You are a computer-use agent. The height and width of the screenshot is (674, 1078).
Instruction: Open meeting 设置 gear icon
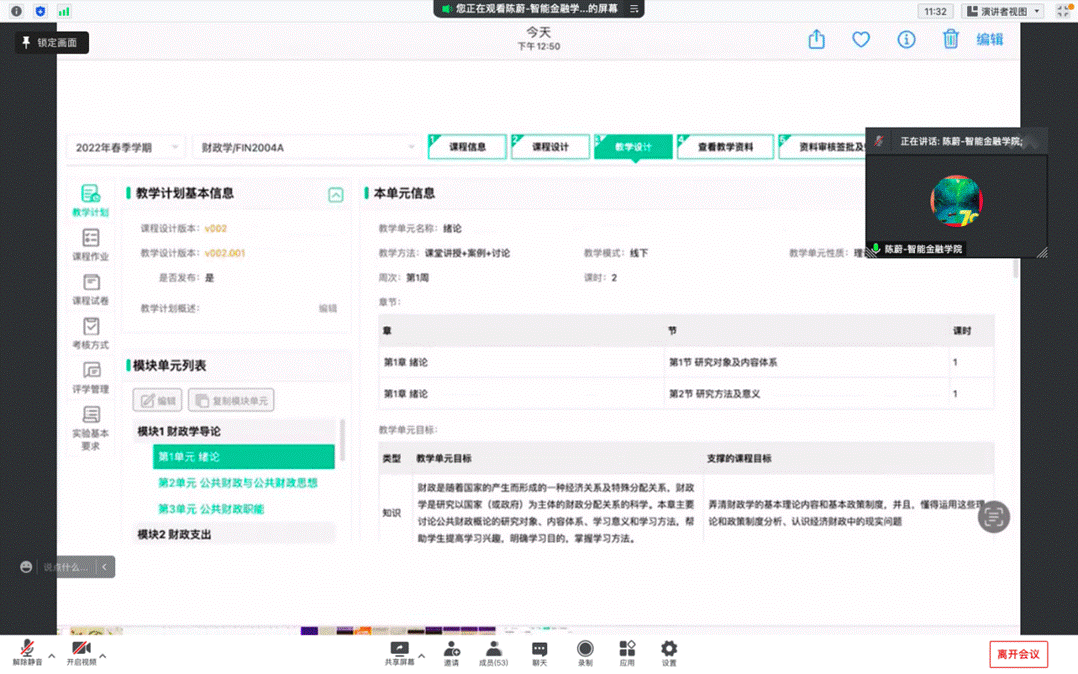(669, 652)
